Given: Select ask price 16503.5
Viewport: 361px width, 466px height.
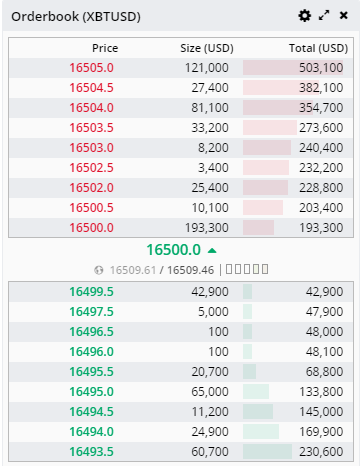Looking at the screenshot, I should point(92,128).
